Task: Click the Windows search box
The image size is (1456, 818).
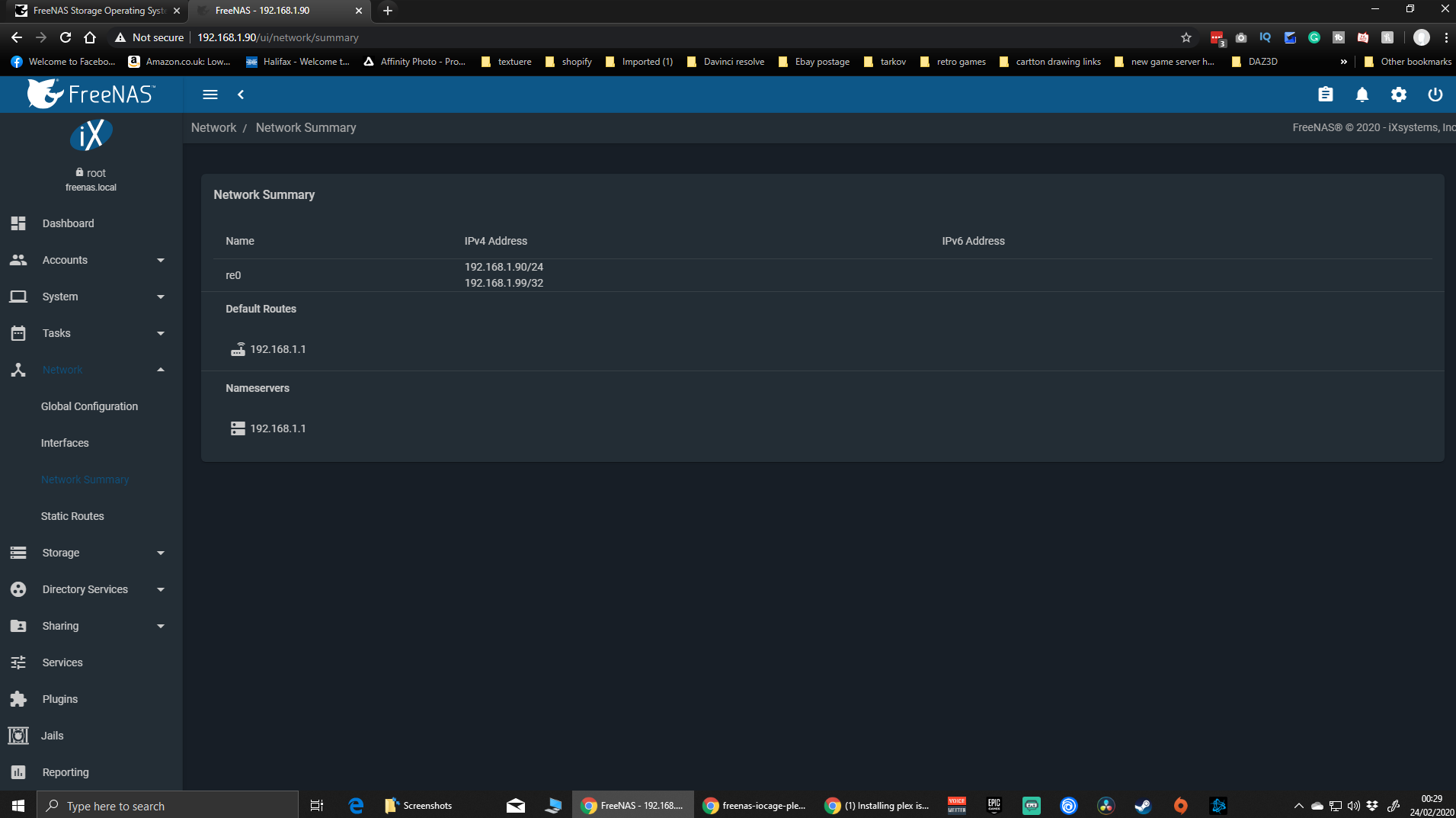Action: pyautogui.click(x=168, y=806)
